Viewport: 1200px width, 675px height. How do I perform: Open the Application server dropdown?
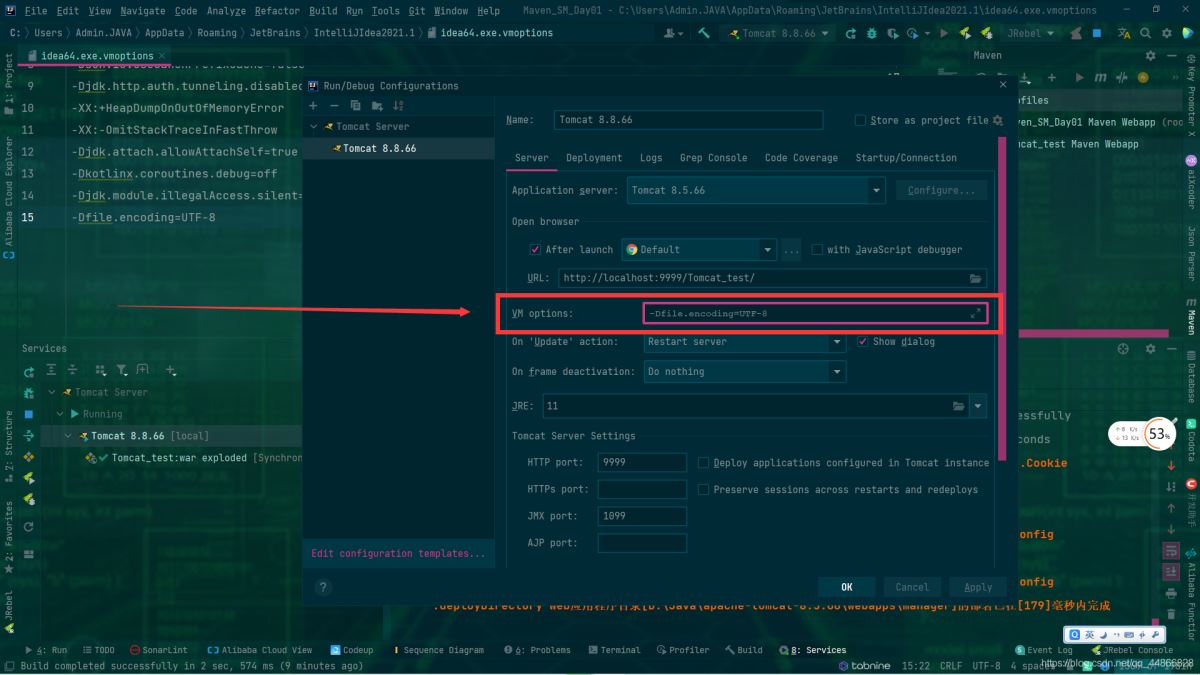pos(878,189)
